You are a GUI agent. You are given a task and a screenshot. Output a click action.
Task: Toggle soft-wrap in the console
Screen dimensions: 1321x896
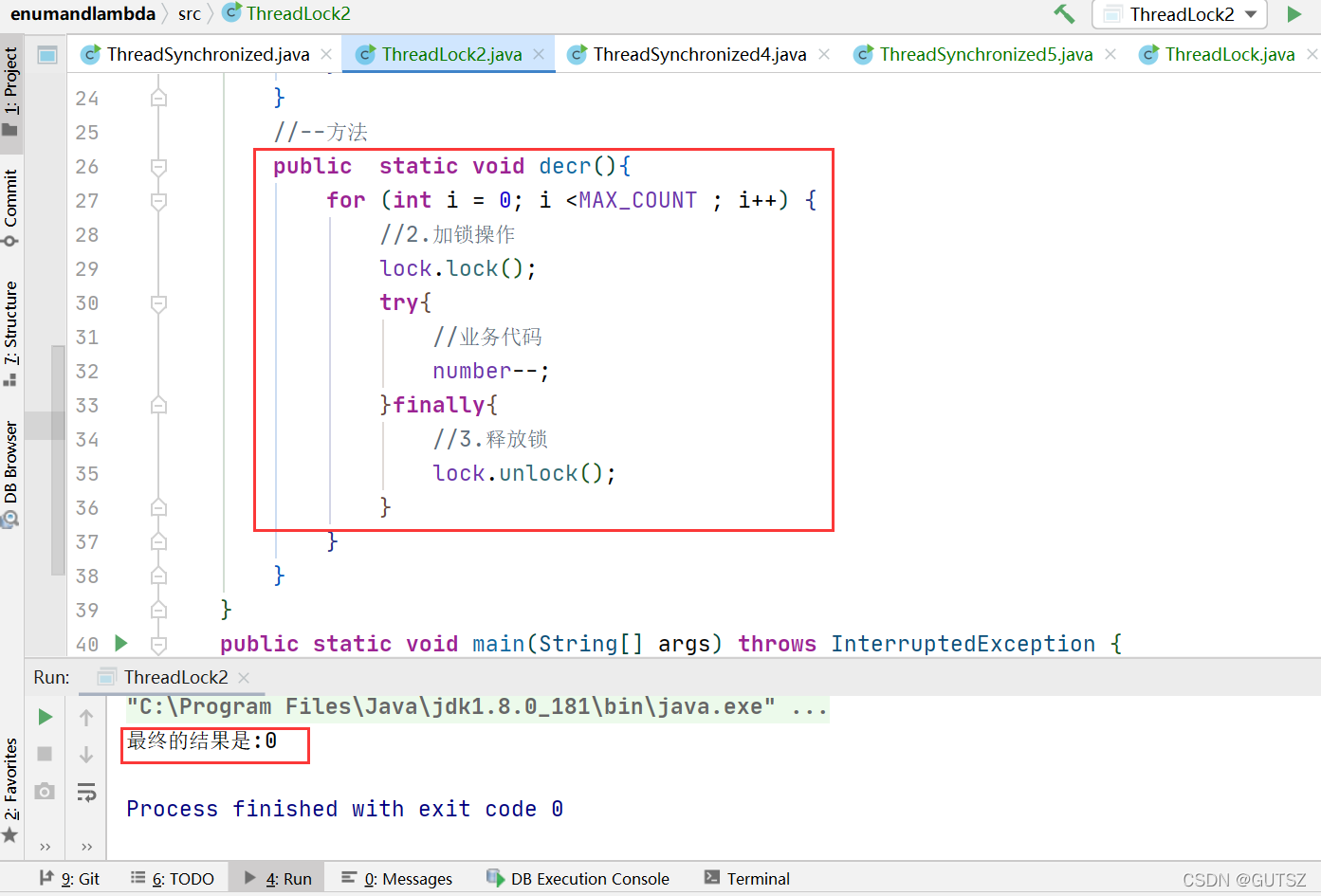click(86, 792)
